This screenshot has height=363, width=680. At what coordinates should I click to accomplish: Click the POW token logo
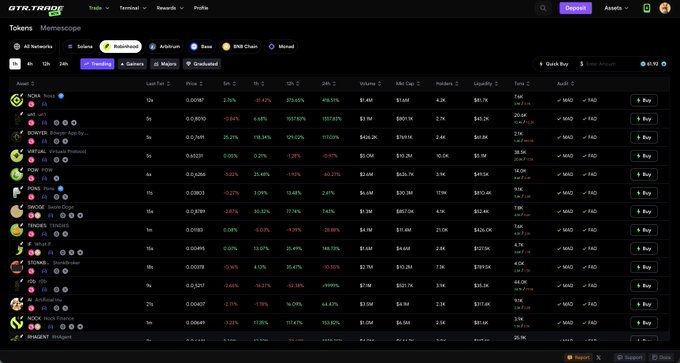click(16, 174)
